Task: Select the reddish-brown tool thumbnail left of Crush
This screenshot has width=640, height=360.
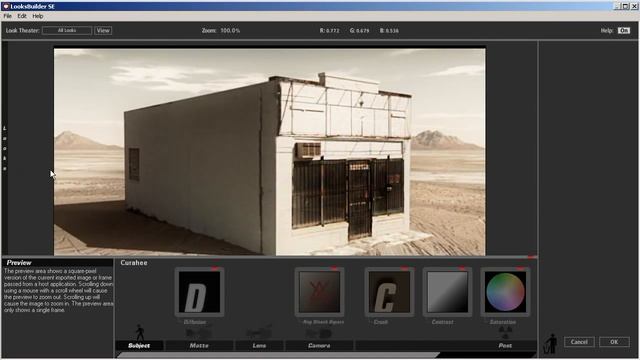Action: point(319,292)
